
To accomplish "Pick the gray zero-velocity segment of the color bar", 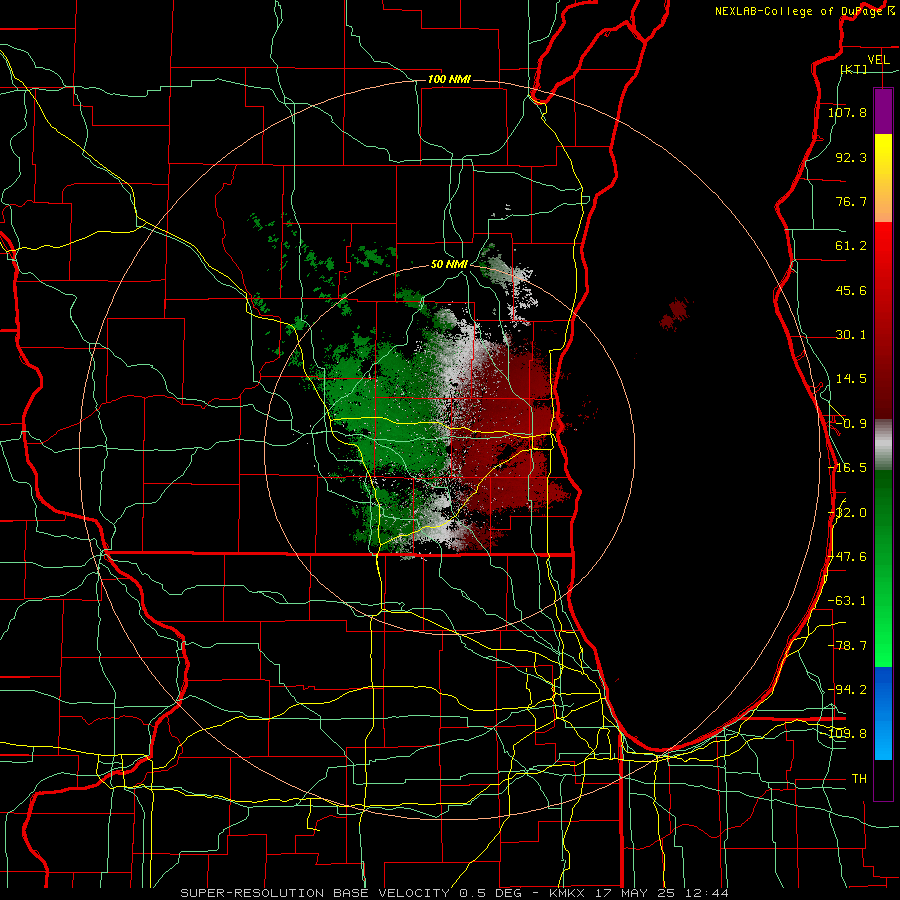I will pyautogui.click(x=883, y=445).
